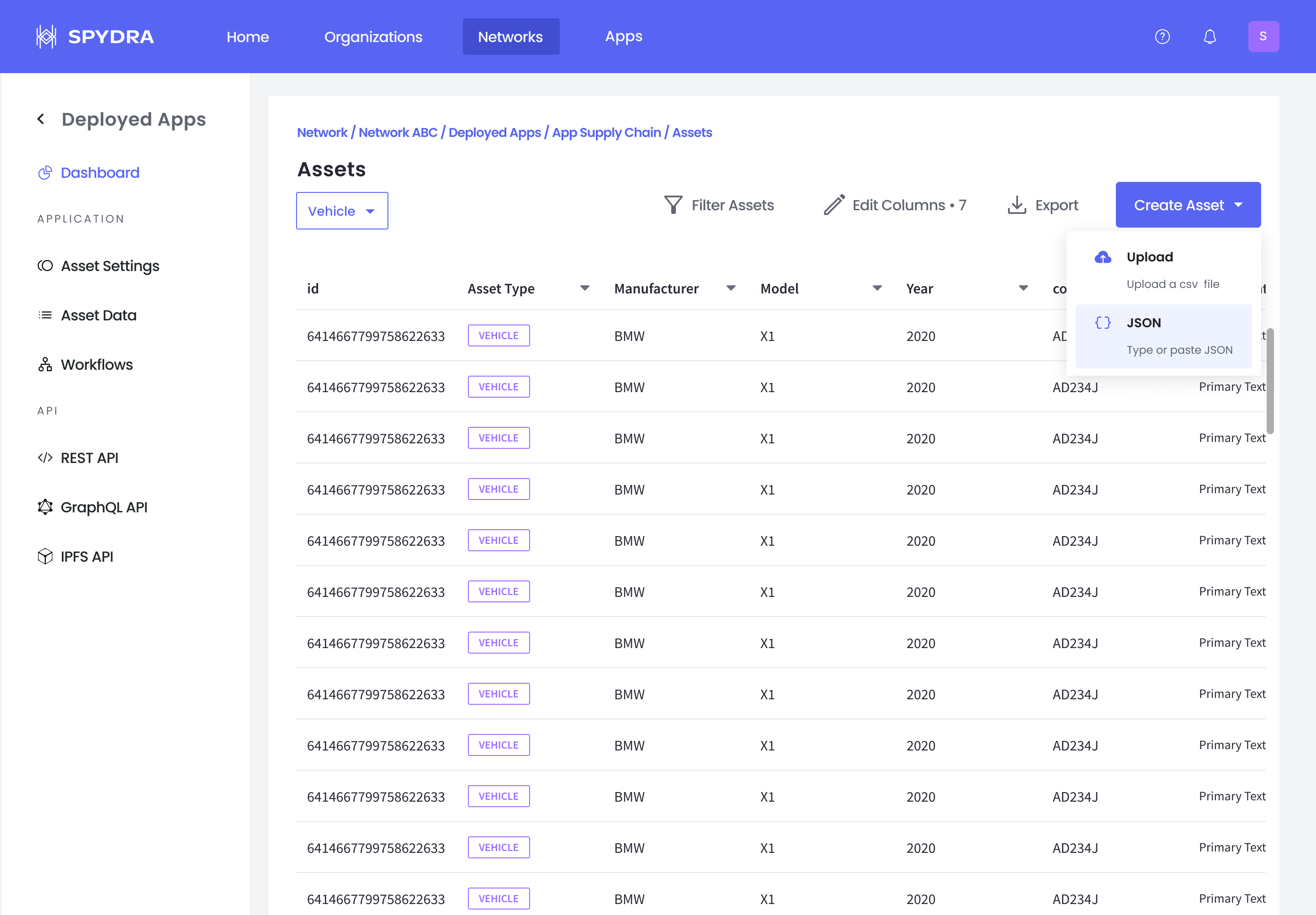Open the Network ABC breadcrumb link

pyautogui.click(x=398, y=133)
